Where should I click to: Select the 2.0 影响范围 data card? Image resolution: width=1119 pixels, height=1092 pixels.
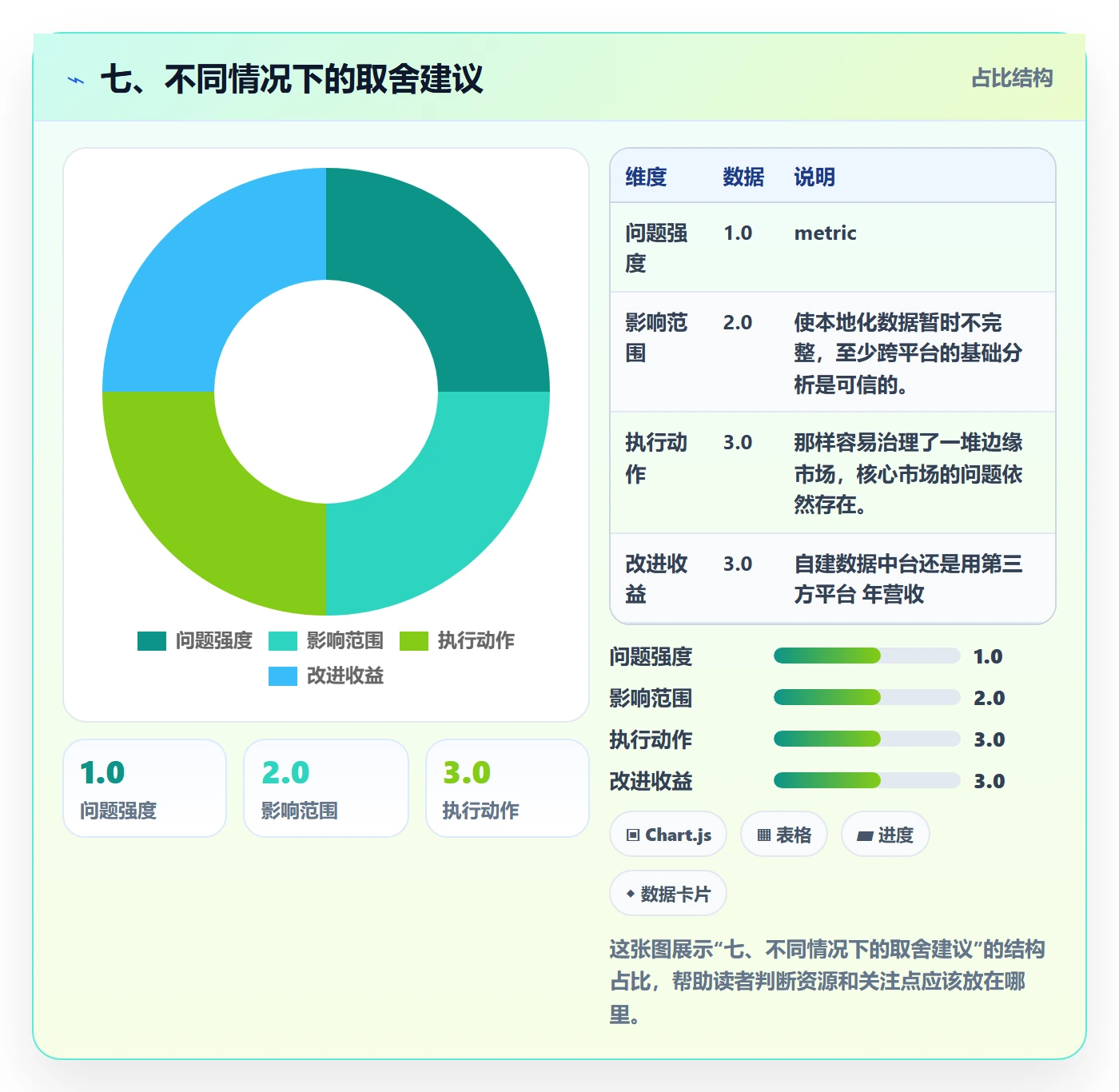click(326, 788)
